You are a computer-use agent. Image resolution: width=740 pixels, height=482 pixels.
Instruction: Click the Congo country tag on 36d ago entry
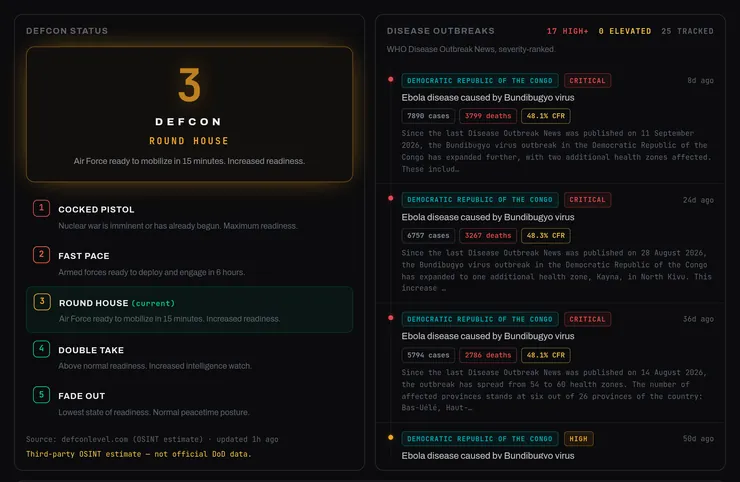tap(480, 319)
